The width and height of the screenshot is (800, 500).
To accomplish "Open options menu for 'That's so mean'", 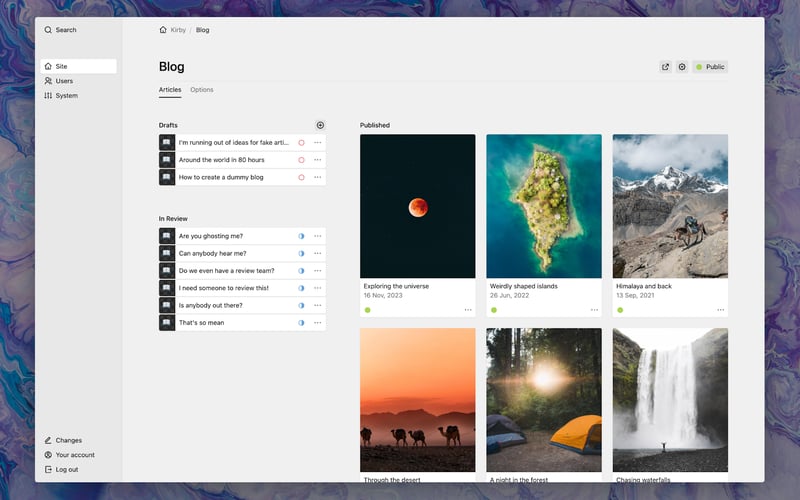I will pyautogui.click(x=318, y=323).
